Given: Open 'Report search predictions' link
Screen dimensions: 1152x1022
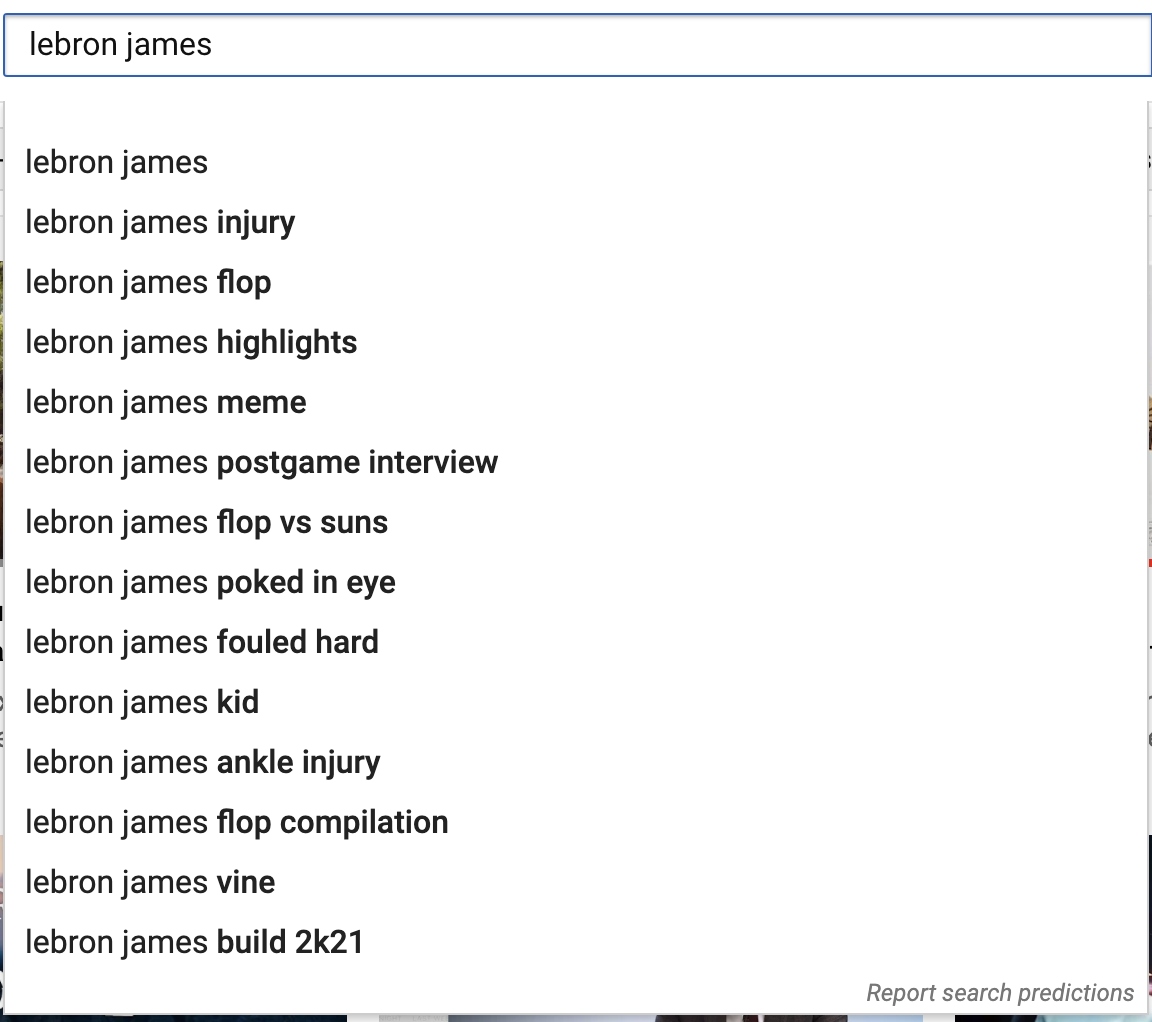Looking at the screenshot, I should [1000, 993].
